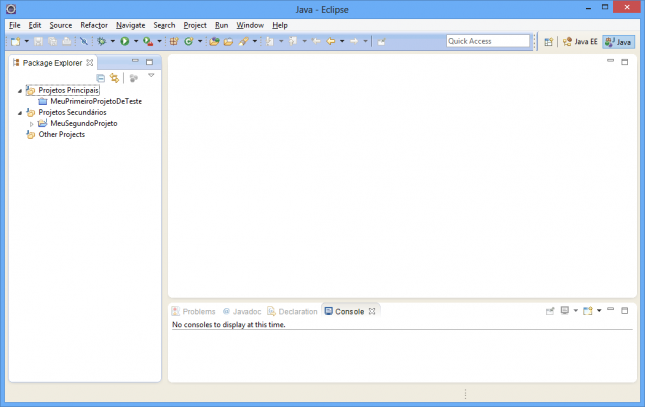Open the Help menu
Image resolution: width=645 pixels, height=407 pixels.
point(280,25)
